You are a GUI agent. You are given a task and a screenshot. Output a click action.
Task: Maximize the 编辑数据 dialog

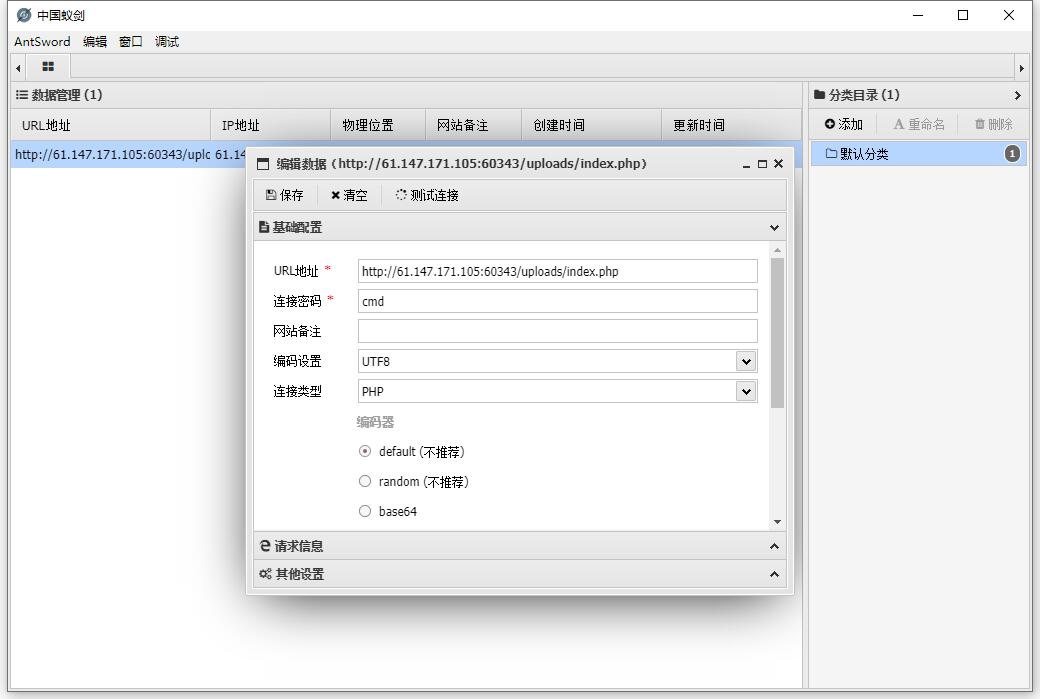tap(762, 164)
